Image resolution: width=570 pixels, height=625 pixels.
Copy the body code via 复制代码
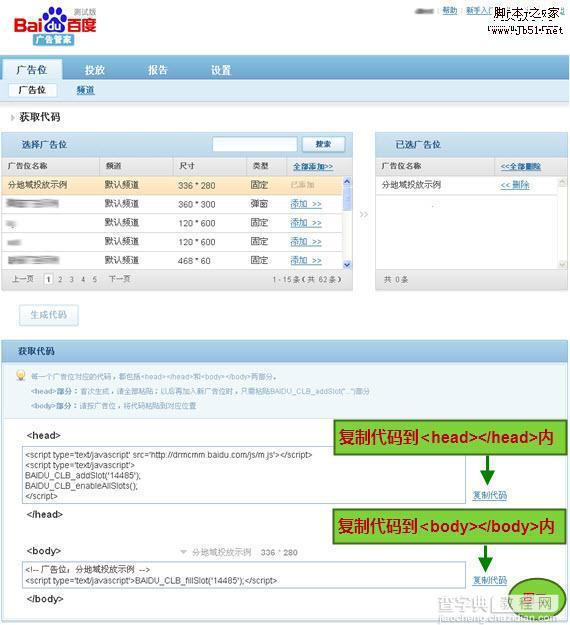click(x=489, y=580)
